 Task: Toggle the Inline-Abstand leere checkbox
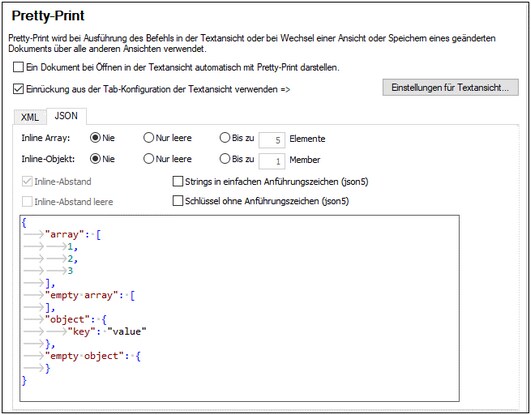pyautogui.click(x=27, y=202)
